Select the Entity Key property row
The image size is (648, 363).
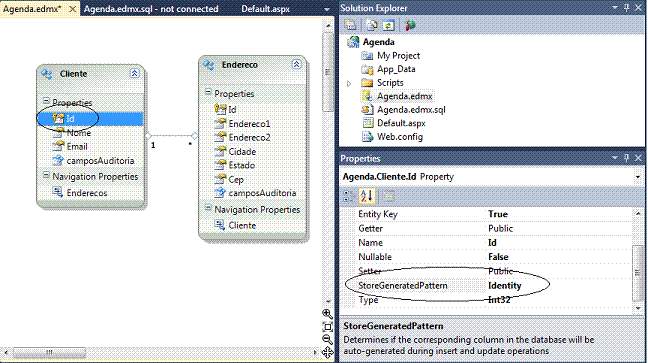pyautogui.click(x=494, y=214)
